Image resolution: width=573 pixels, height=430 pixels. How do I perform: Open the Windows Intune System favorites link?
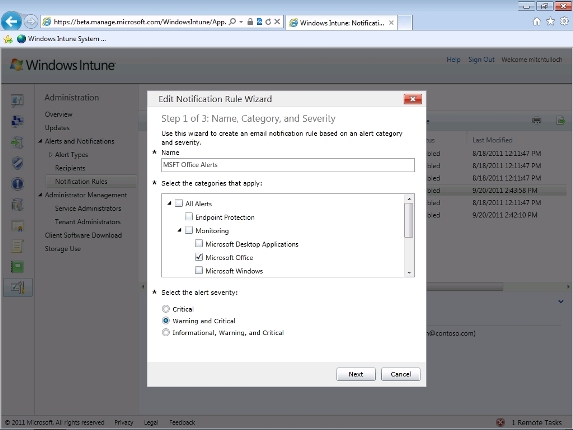tap(62, 39)
